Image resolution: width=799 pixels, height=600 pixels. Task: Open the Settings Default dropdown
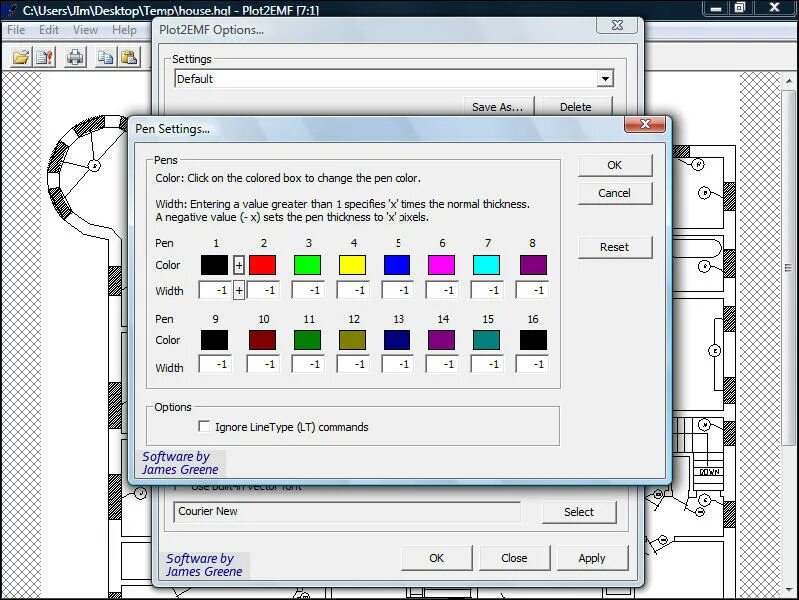pyautogui.click(x=605, y=79)
